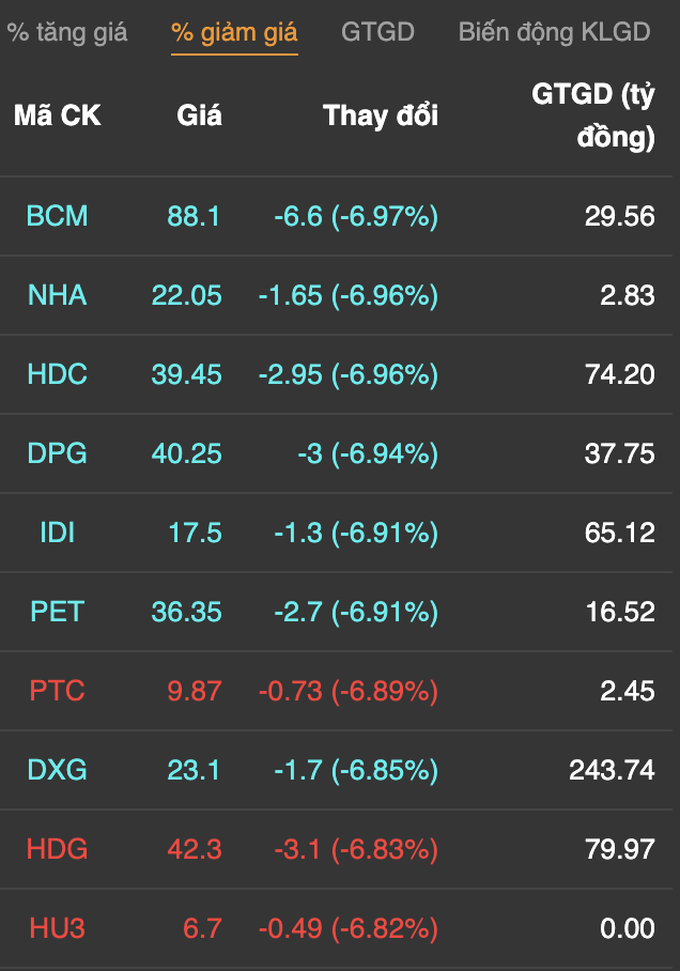Select the HDG ticker in red

pyautogui.click(x=57, y=849)
